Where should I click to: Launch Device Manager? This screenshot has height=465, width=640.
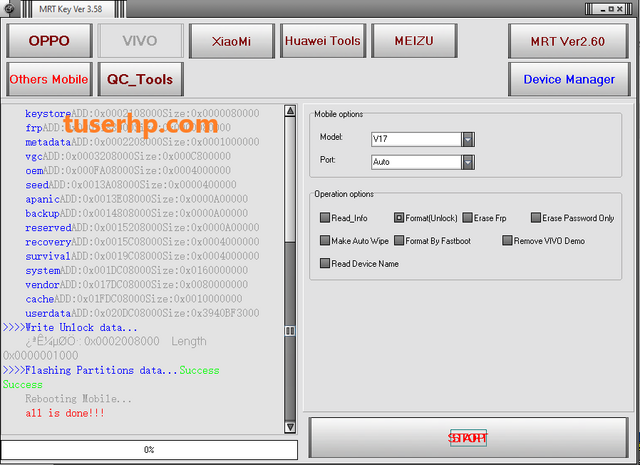coord(569,79)
